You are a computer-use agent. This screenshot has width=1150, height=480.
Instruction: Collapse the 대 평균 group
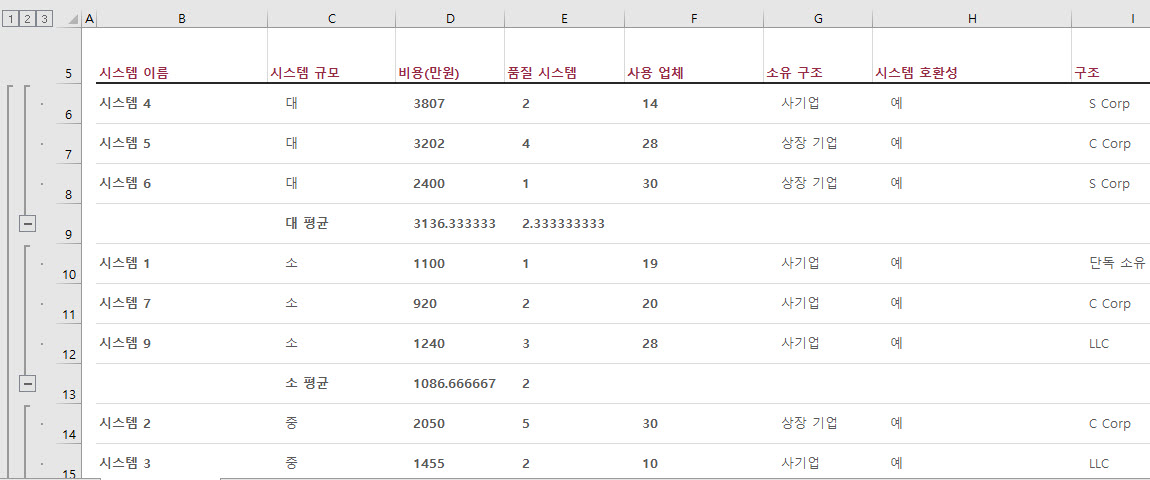coord(27,223)
